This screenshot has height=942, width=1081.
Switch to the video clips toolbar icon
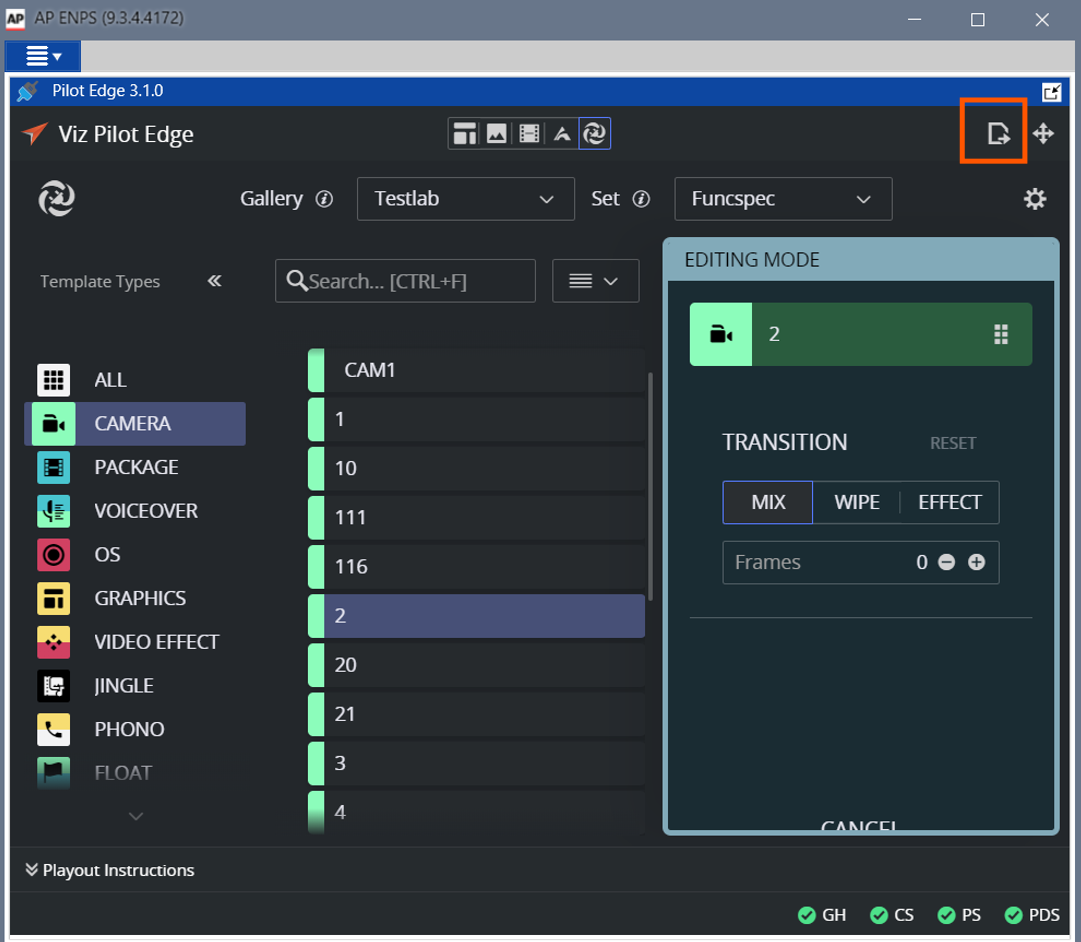(529, 134)
